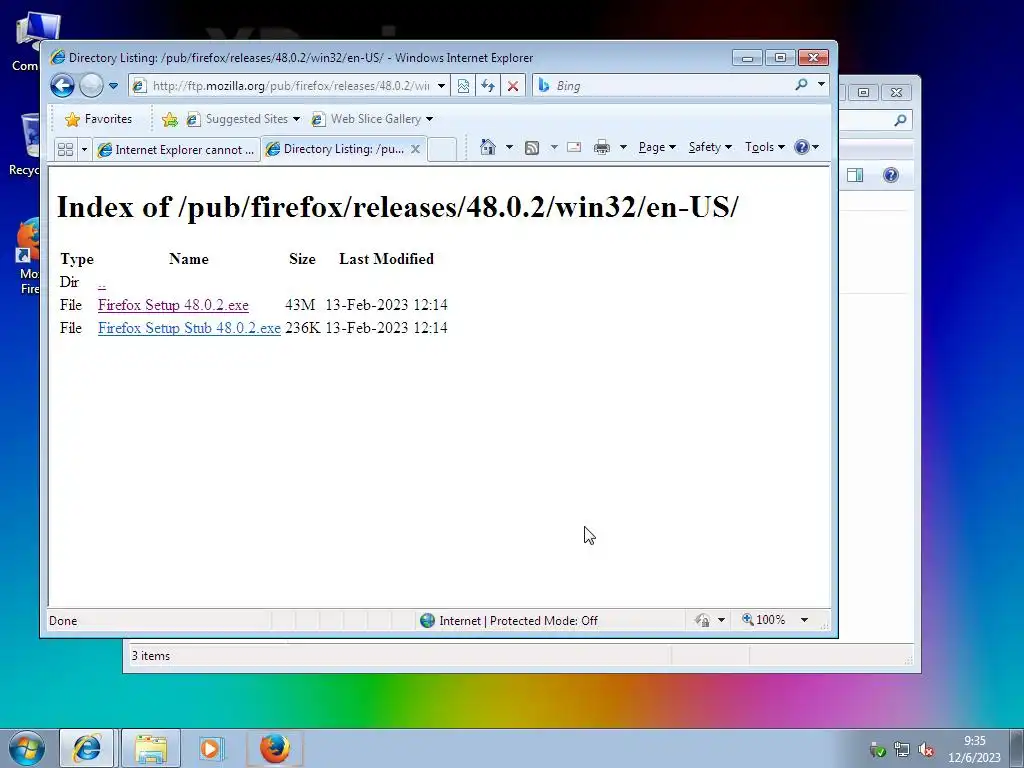The height and width of the screenshot is (768, 1024).
Task: Expand the Home button dropdown arrow
Action: coord(509,147)
